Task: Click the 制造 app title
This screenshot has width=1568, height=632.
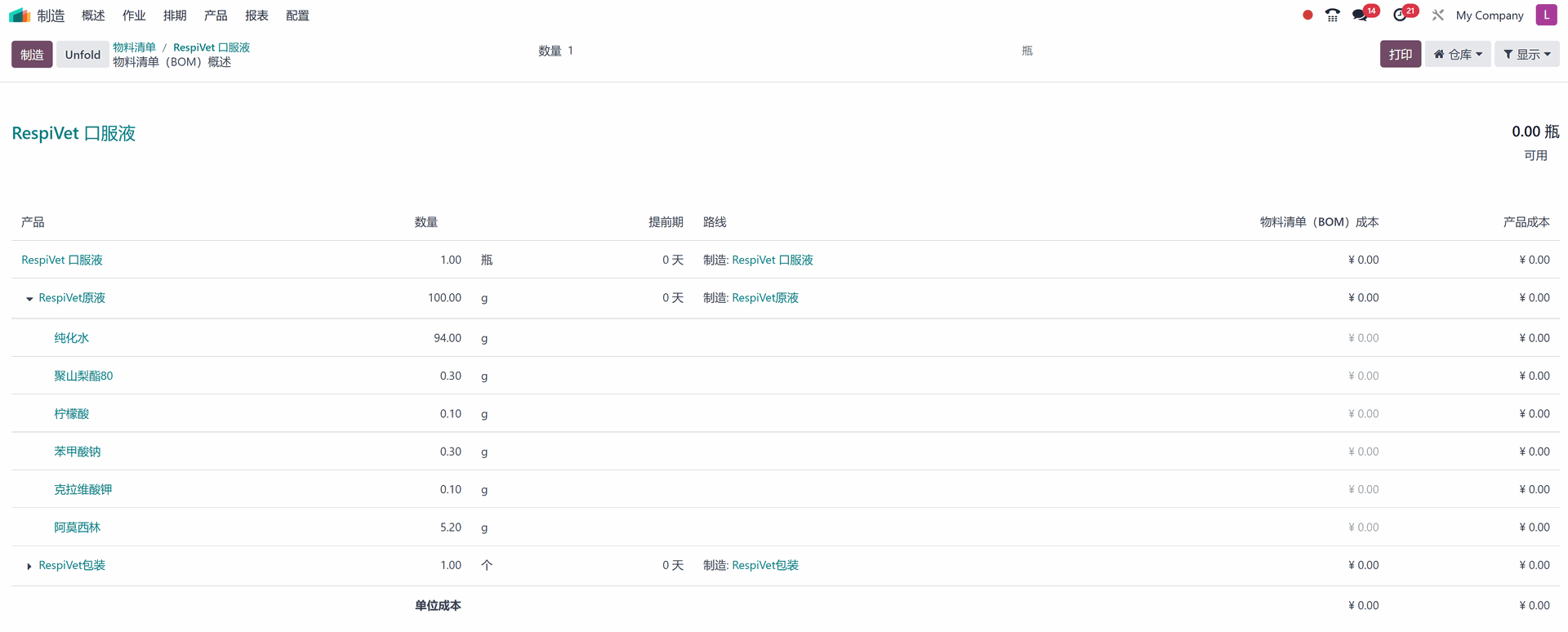Action: (51, 16)
